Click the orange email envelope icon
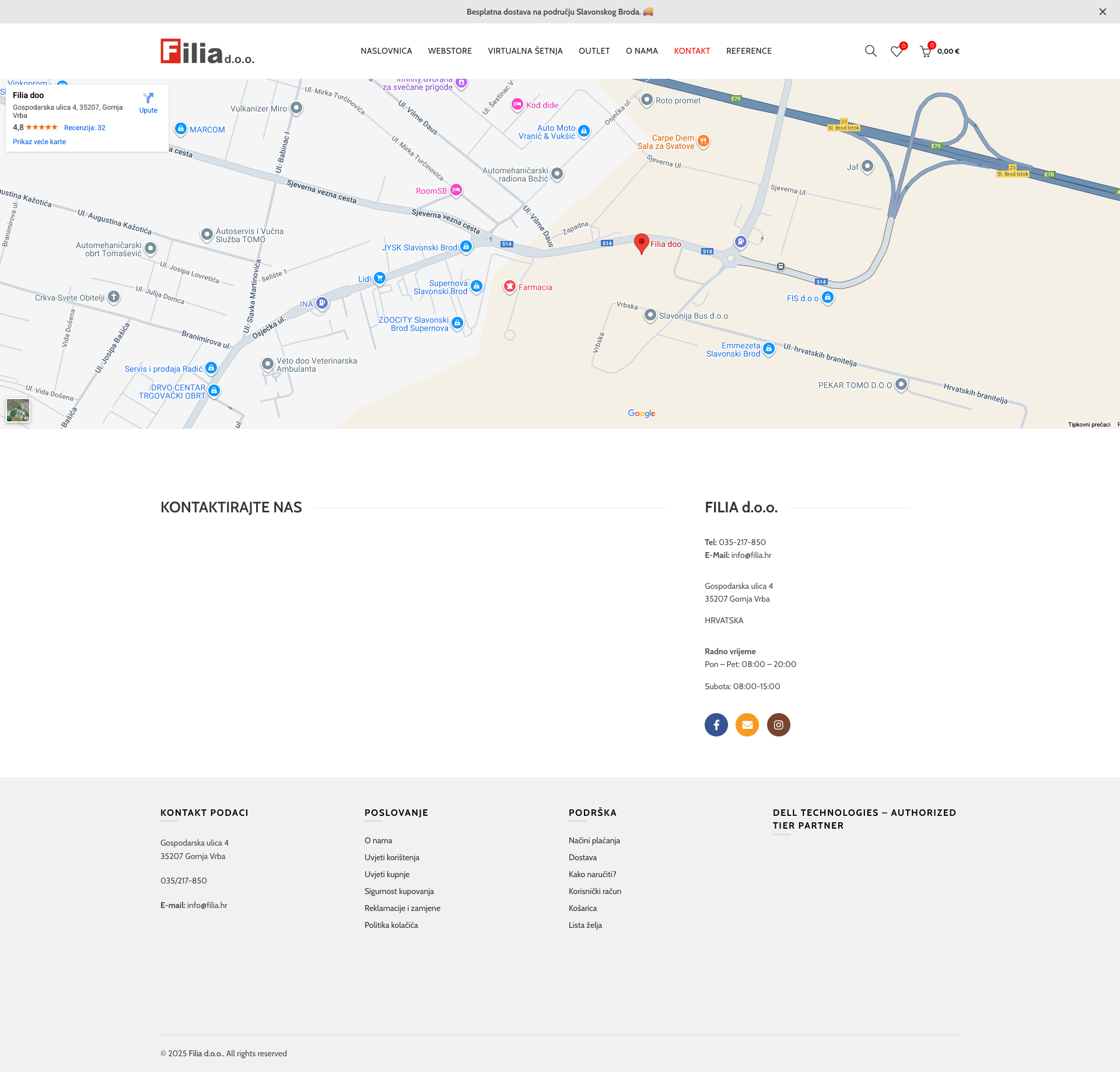The image size is (1120, 1072). (747, 725)
